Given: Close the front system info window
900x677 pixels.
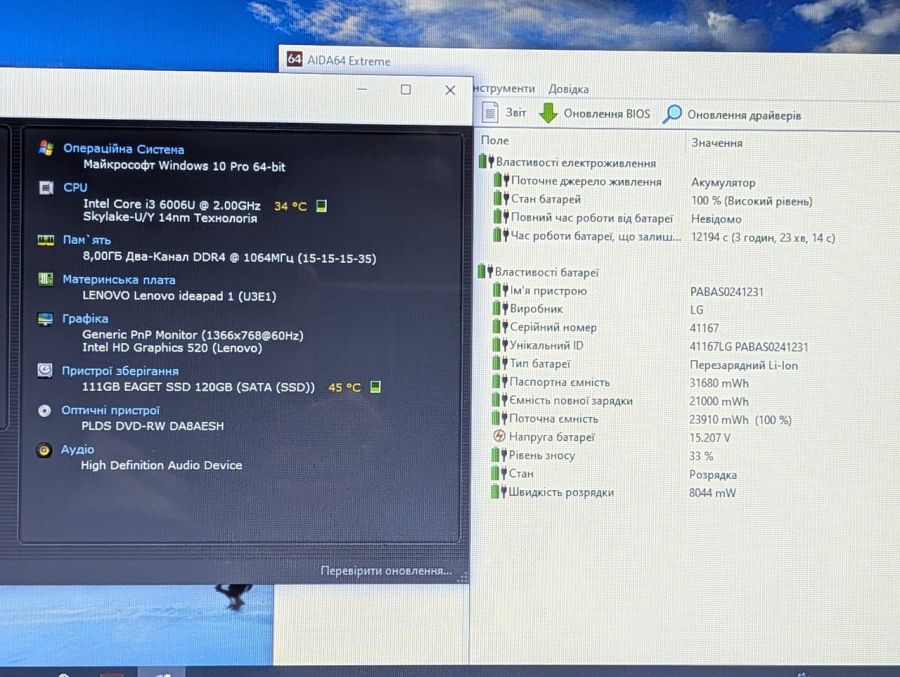Looking at the screenshot, I should tap(450, 90).
